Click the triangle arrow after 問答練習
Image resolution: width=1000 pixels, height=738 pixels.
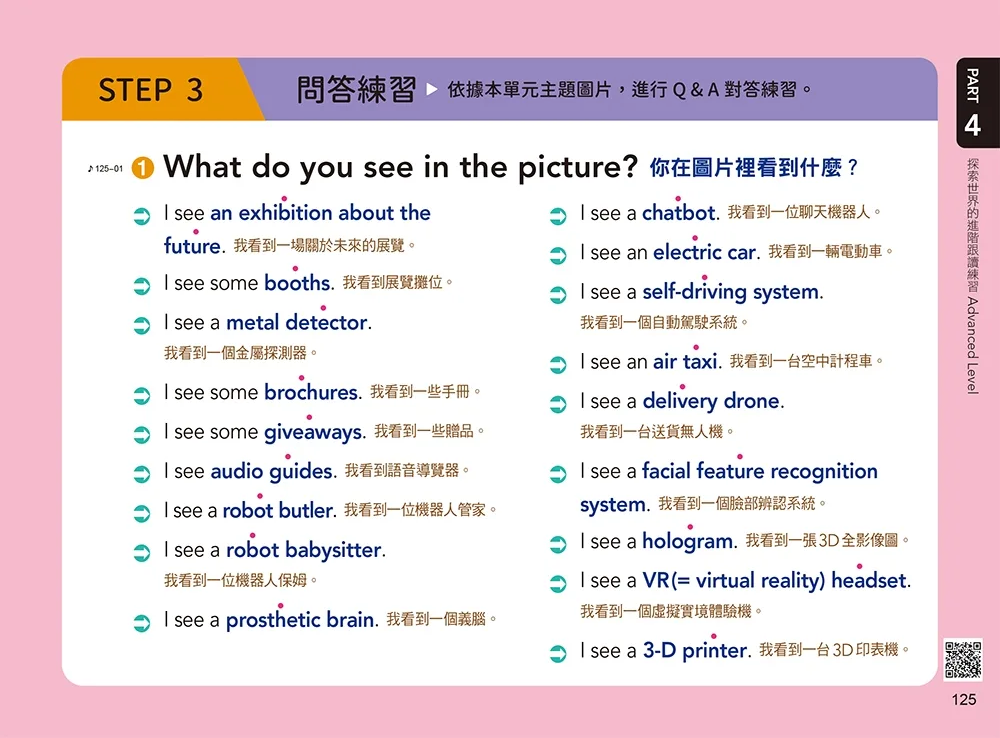coord(432,91)
